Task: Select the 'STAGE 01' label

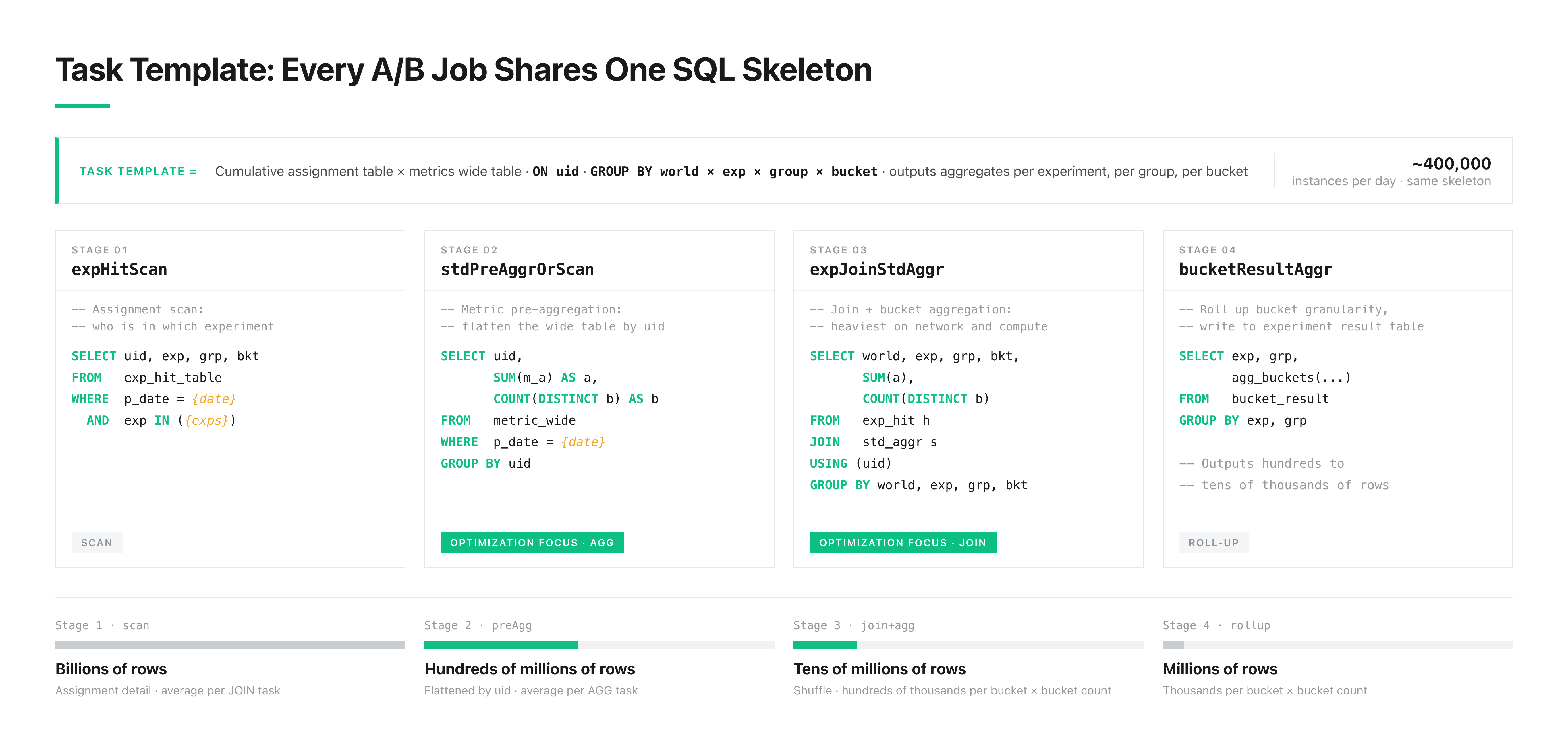Action: click(100, 250)
